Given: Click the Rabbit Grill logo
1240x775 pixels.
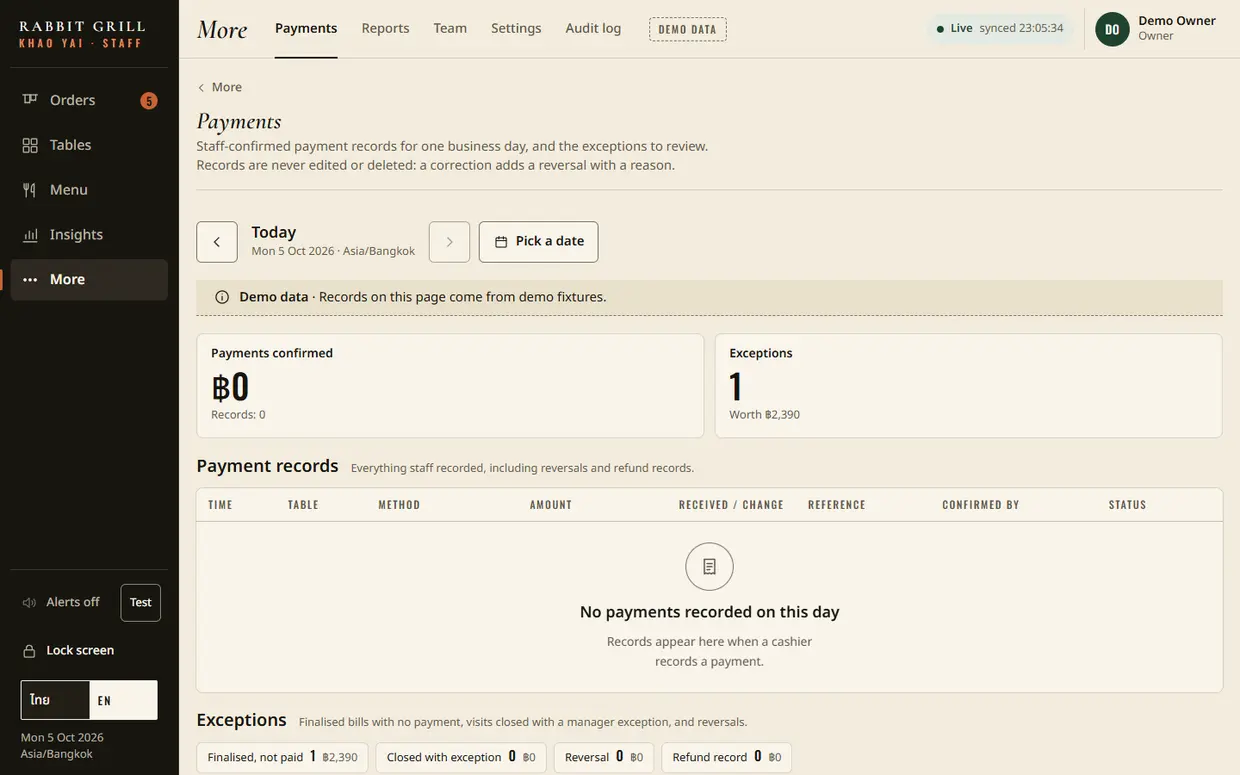Looking at the screenshot, I should tap(82, 34).
